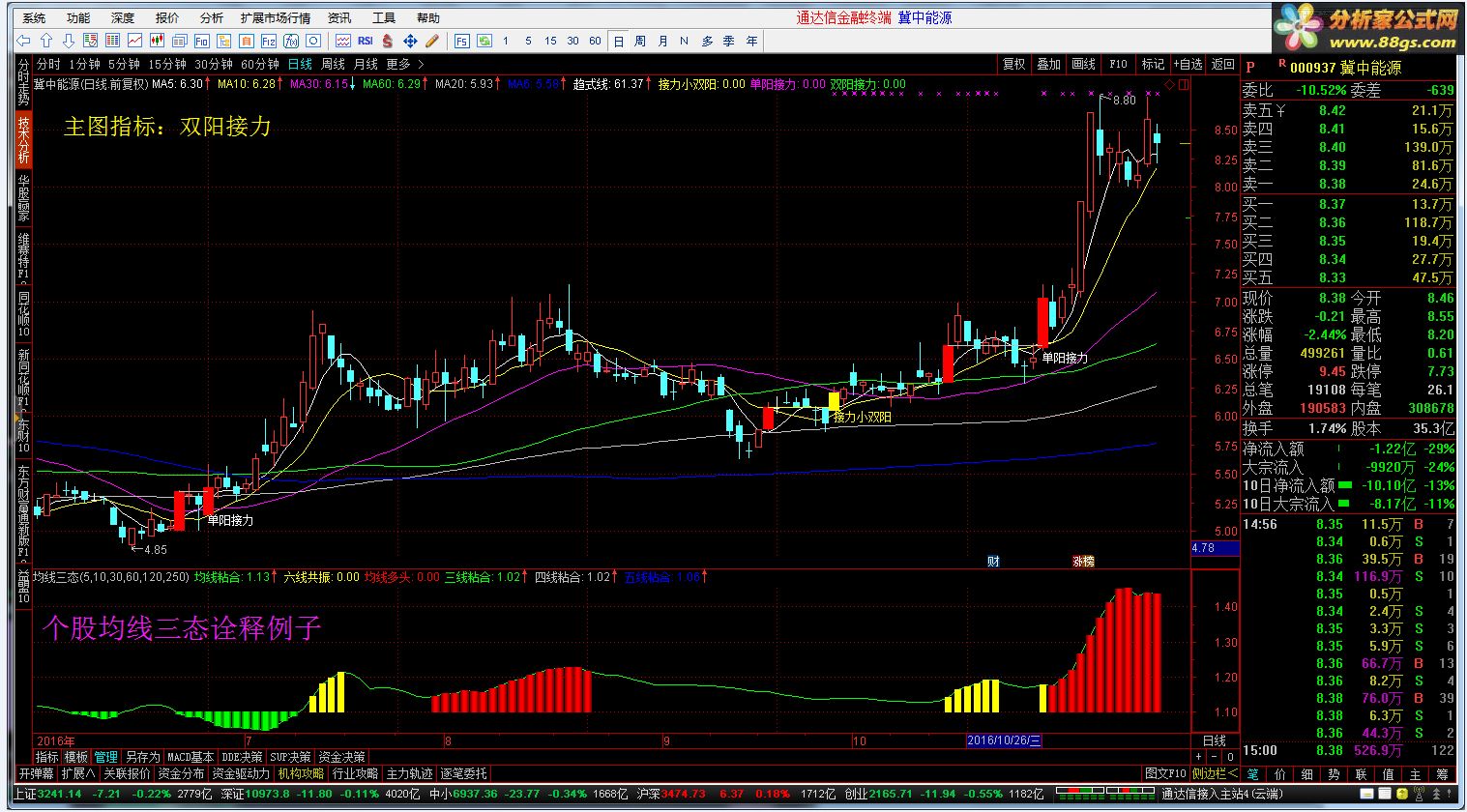Select the MACD基本 template button
1467x812 pixels.
tap(191, 757)
